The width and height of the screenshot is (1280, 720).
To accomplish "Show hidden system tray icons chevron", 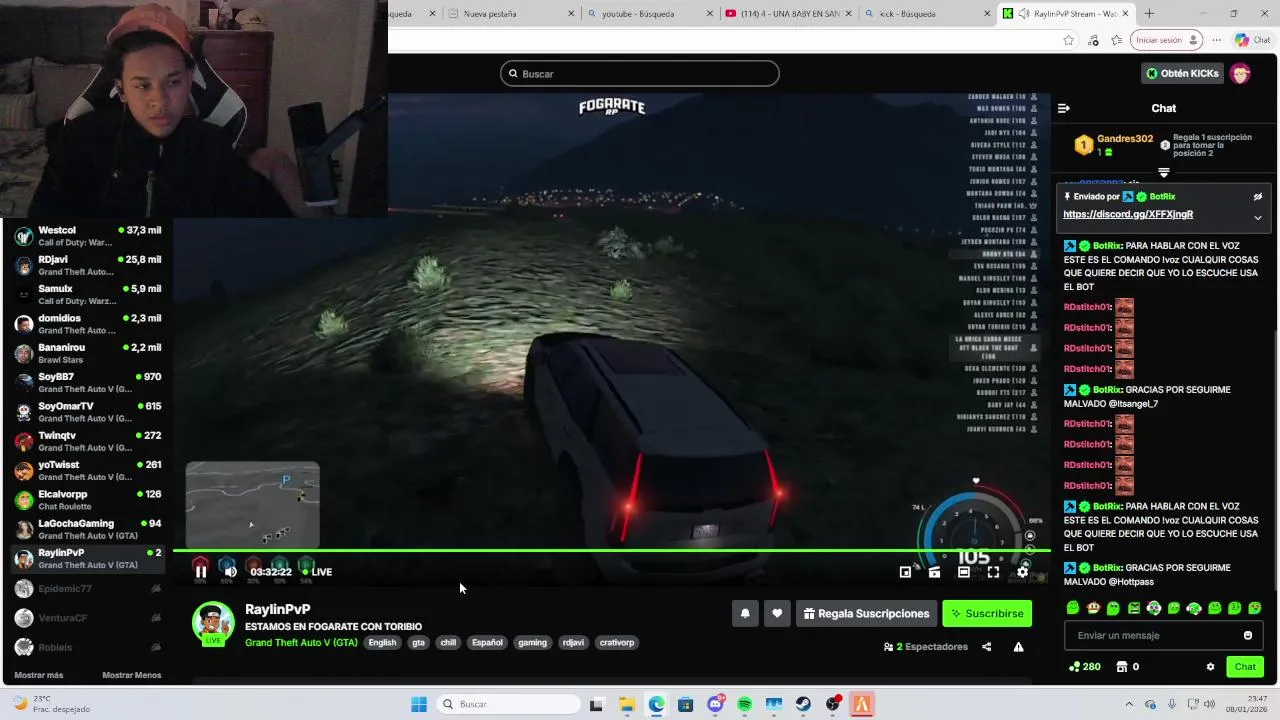I will tap(1129, 704).
